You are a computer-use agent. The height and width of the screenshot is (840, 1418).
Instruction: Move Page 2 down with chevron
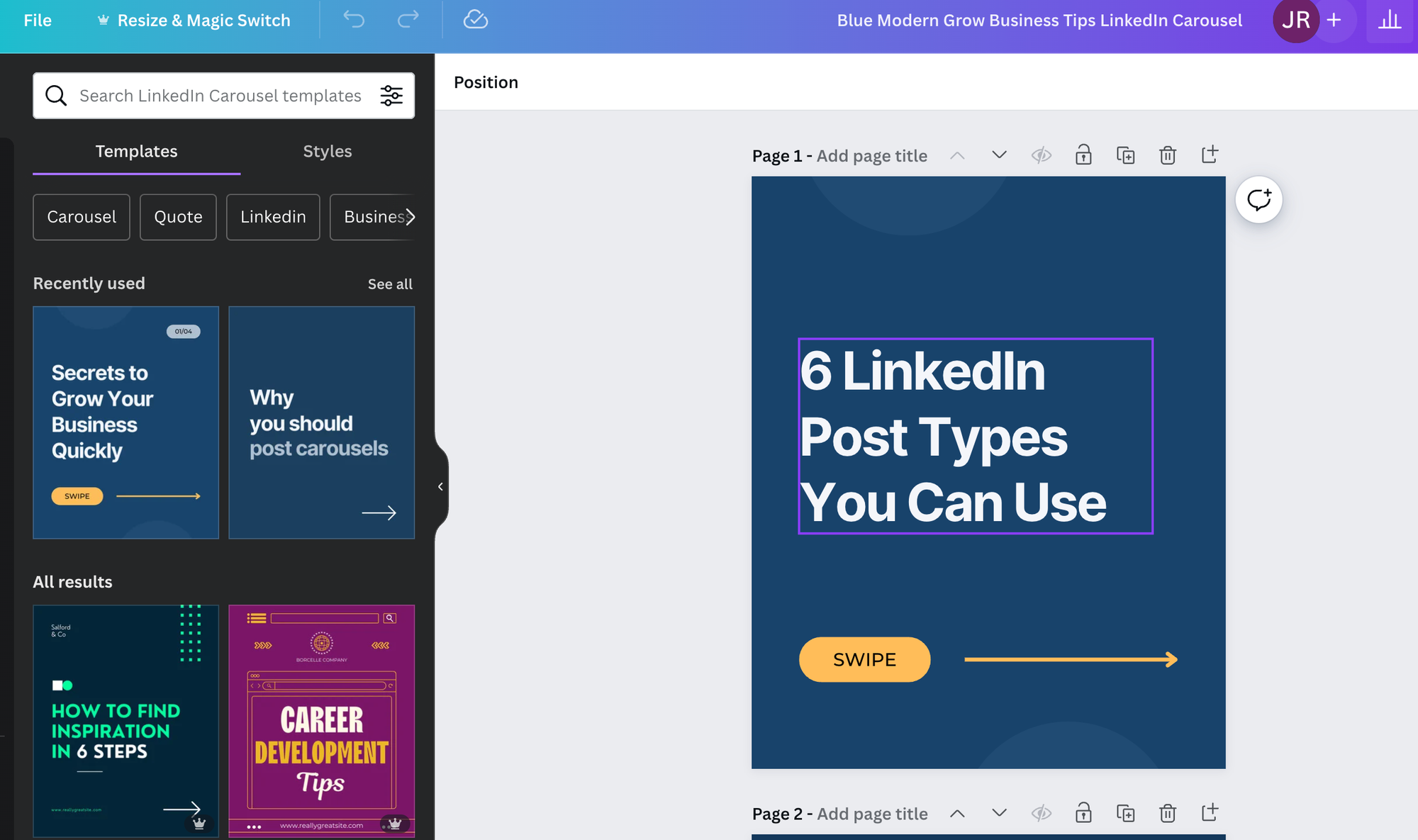click(999, 813)
